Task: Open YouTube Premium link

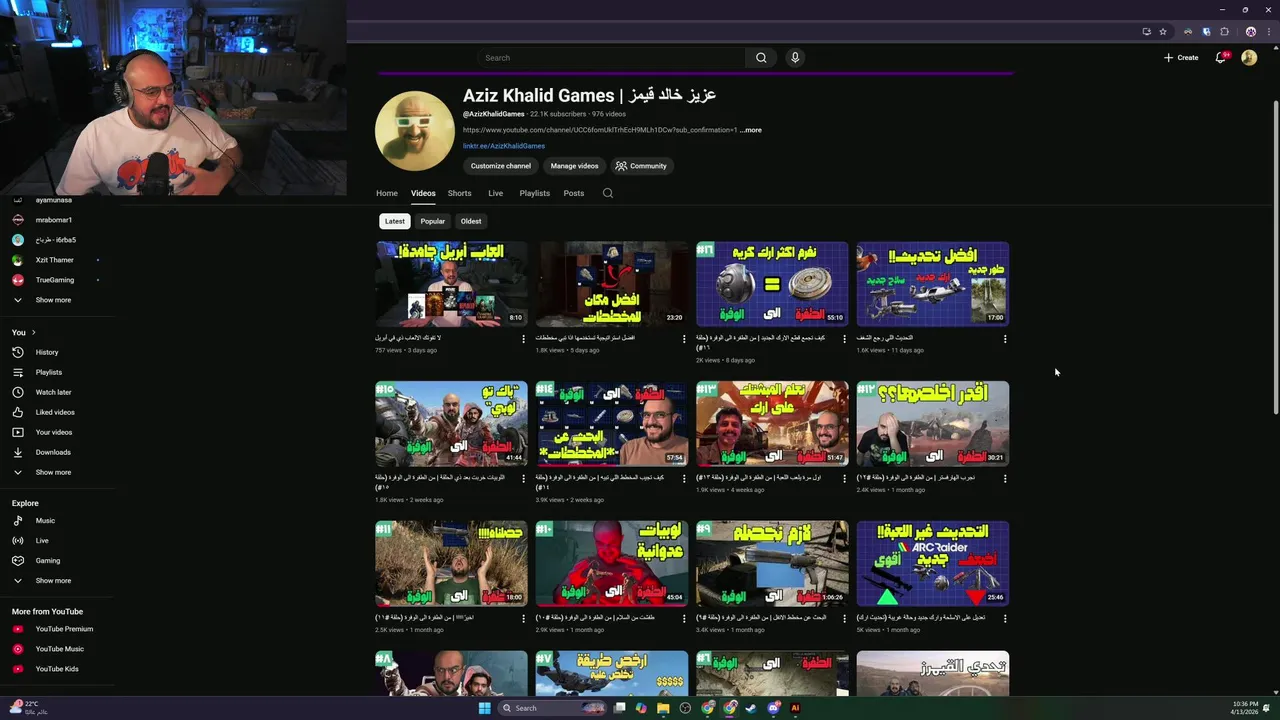Action: click(64, 629)
